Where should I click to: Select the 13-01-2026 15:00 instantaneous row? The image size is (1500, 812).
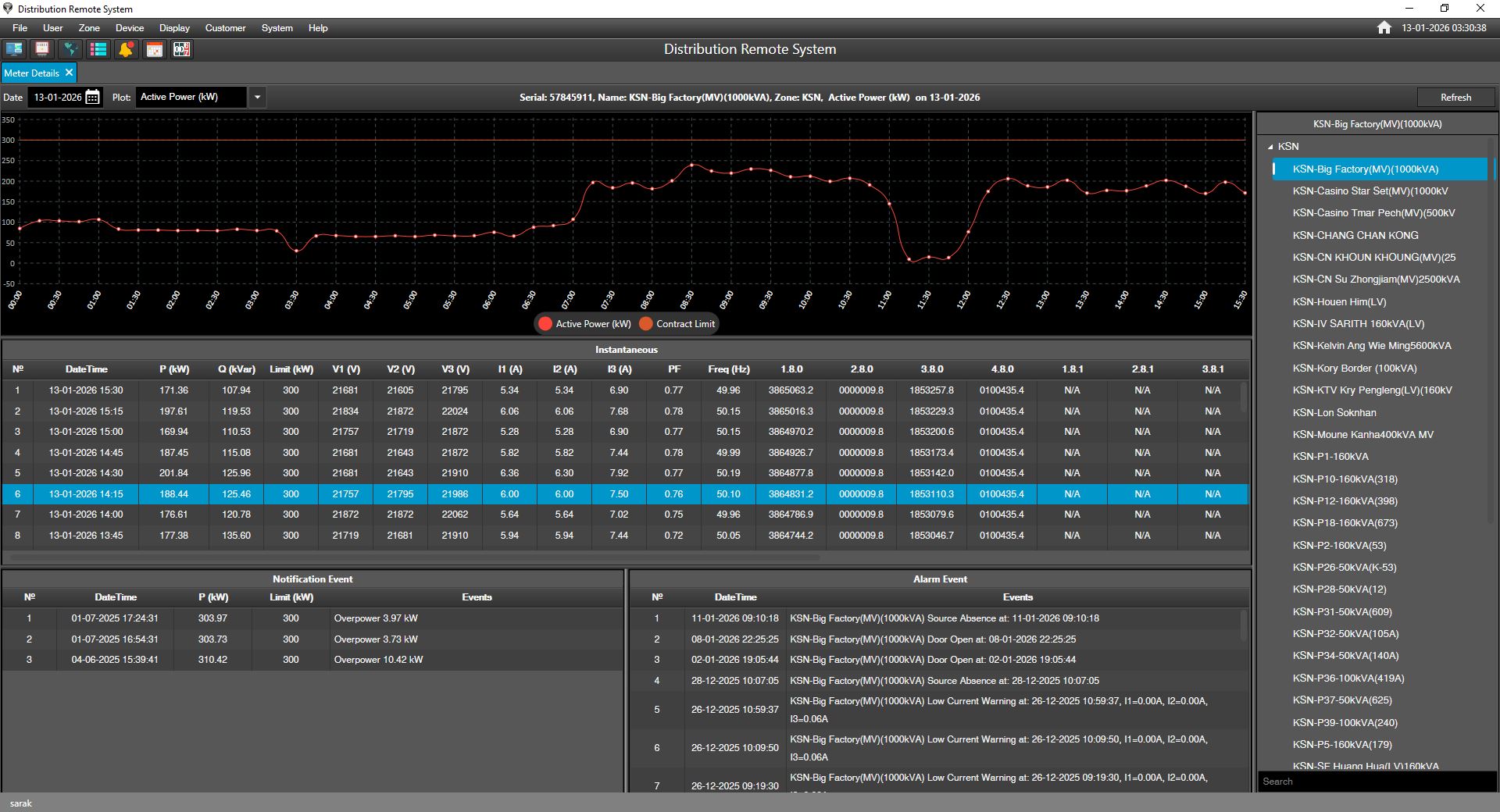pyautogui.click(x=86, y=432)
